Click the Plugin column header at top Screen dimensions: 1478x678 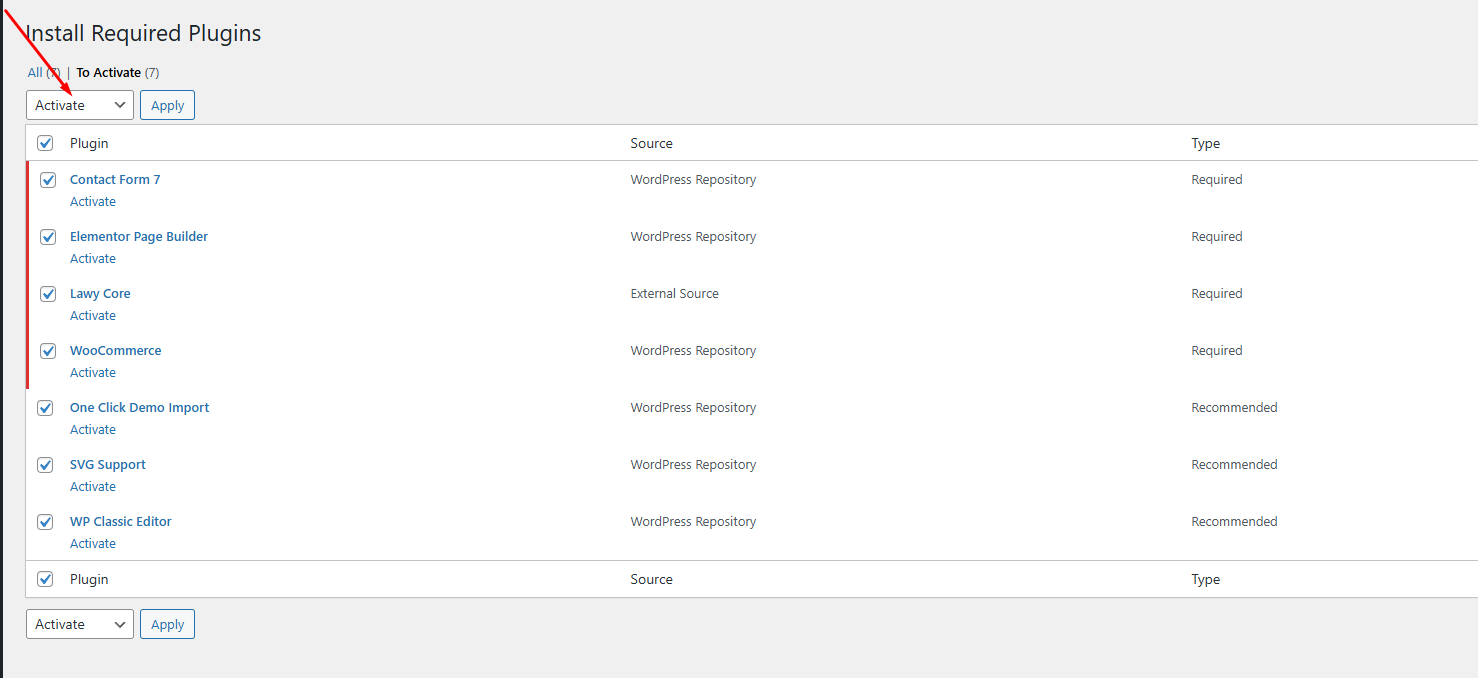click(x=89, y=143)
